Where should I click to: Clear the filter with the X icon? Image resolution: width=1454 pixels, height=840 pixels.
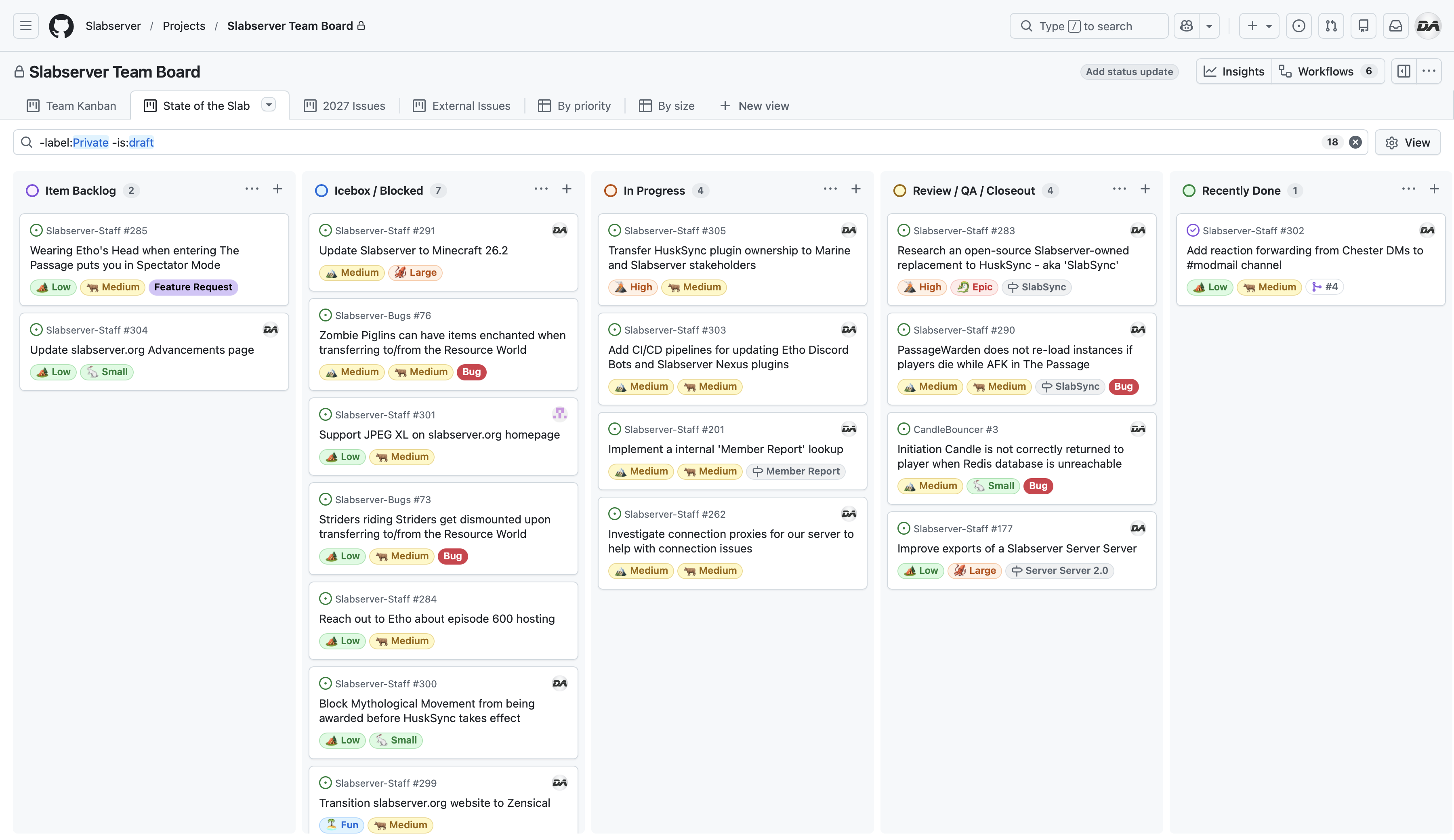click(1355, 142)
